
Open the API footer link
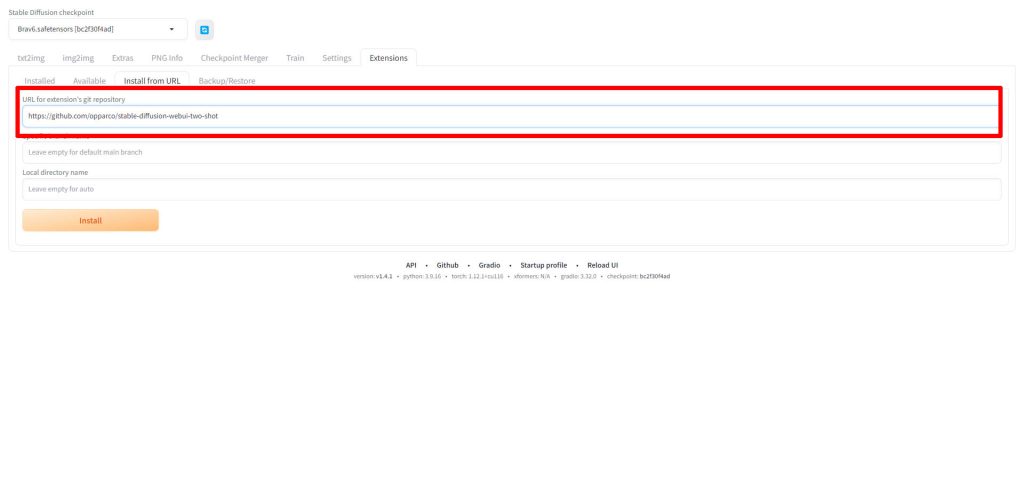tap(411, 265)
